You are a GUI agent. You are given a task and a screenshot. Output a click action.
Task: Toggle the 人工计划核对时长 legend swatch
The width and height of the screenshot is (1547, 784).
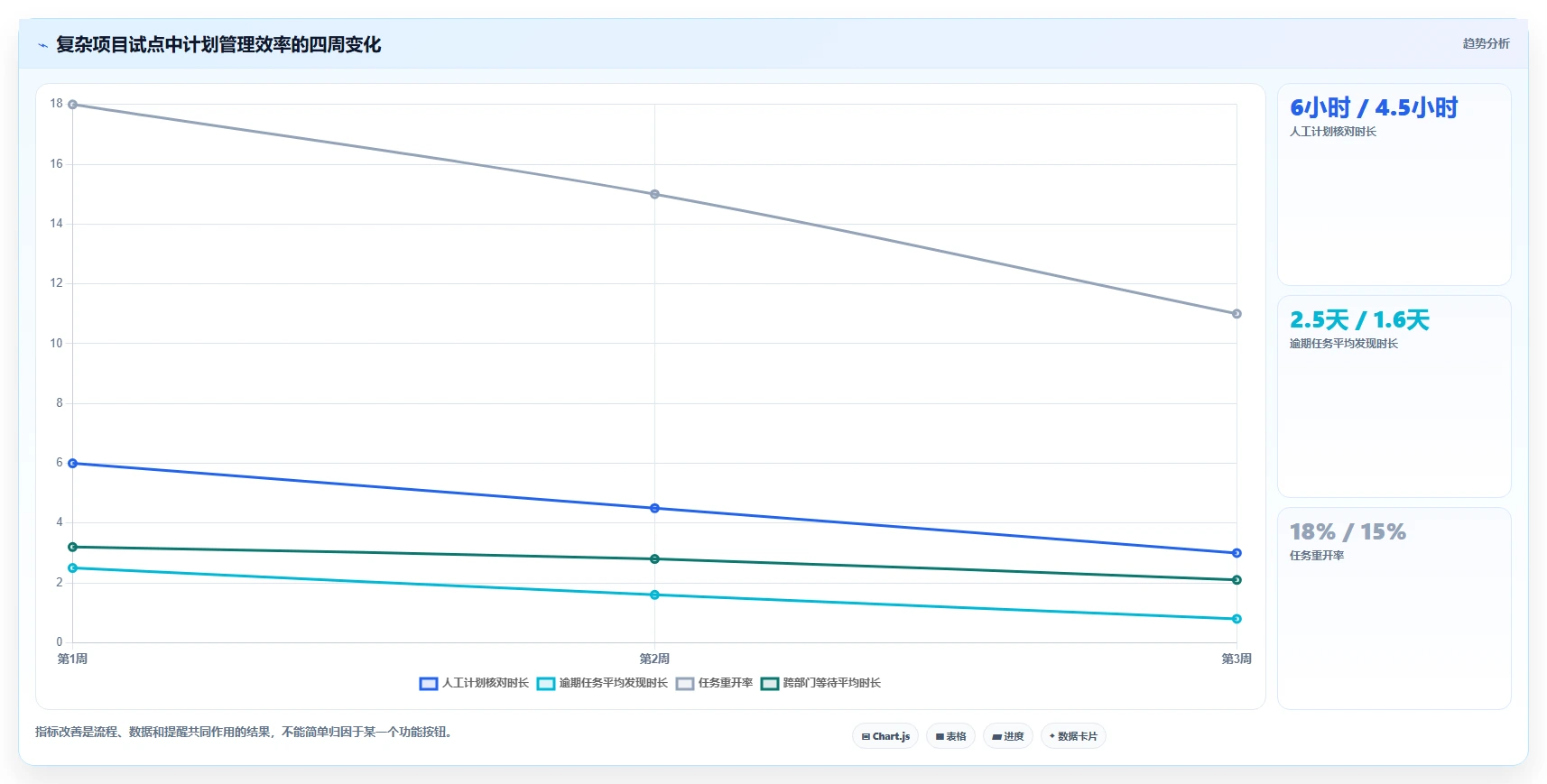(x=429, y=684)
